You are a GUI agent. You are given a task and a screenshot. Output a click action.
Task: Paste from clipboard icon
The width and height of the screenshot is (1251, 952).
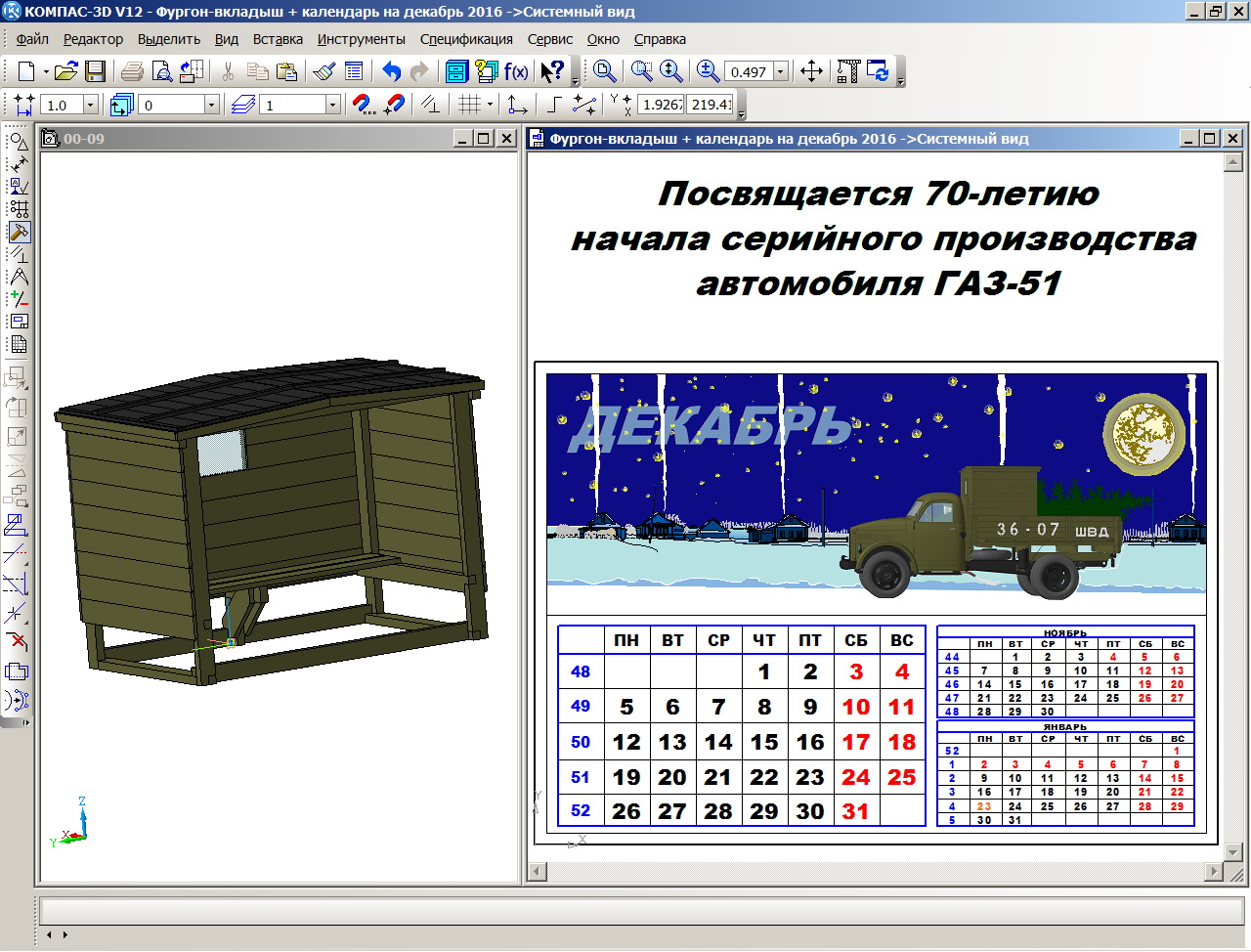pyautogui.click(x=286, y=71)
